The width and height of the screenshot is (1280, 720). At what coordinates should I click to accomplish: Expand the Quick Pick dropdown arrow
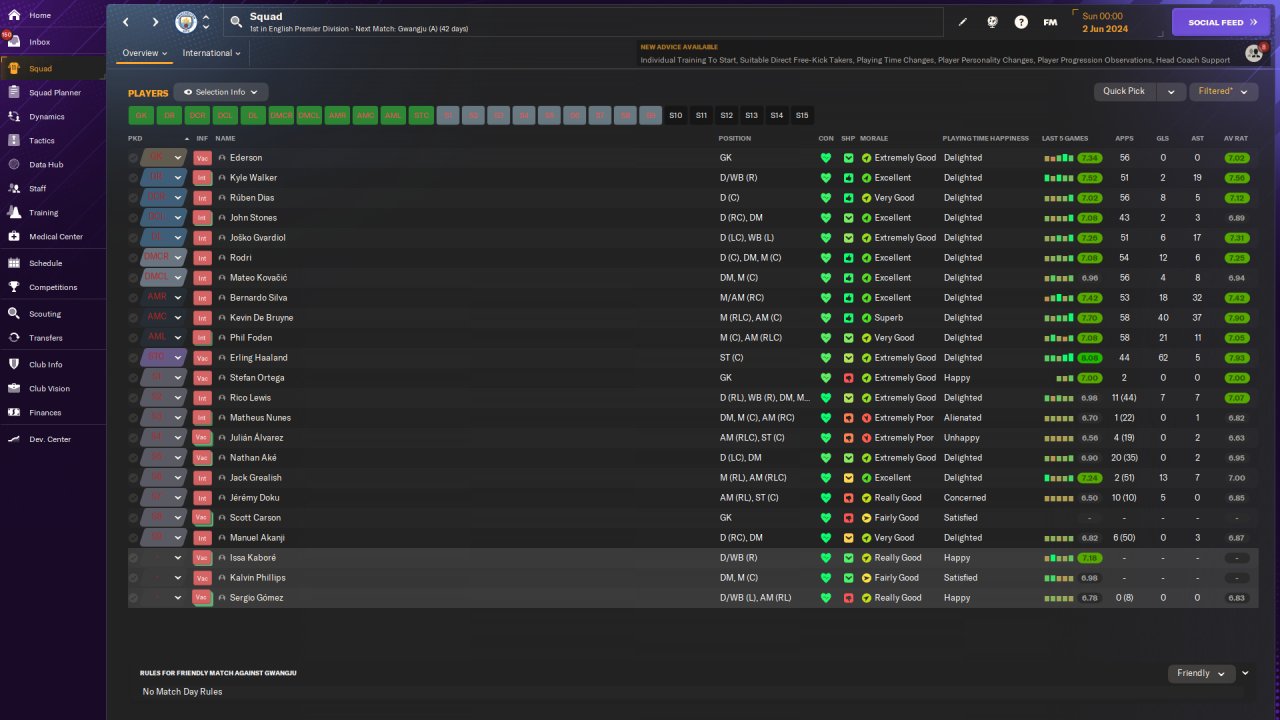pyautogui.click(x=1171, y=91)
